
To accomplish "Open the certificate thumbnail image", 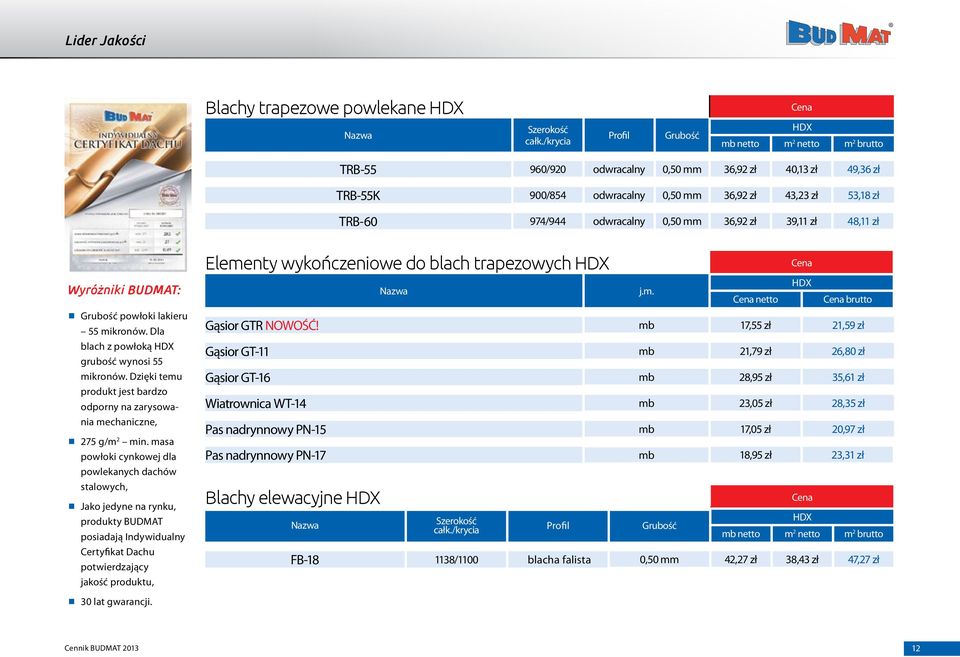I will pos(127,186).
